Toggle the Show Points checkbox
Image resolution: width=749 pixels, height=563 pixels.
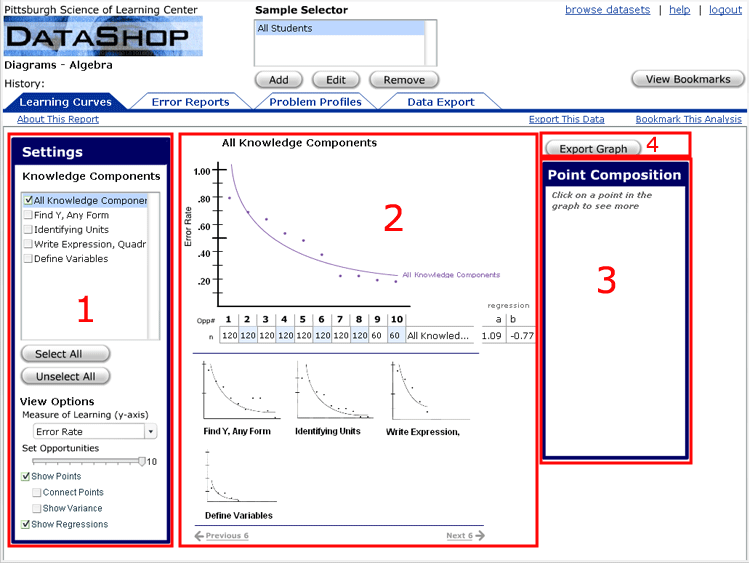coord(27,477)
